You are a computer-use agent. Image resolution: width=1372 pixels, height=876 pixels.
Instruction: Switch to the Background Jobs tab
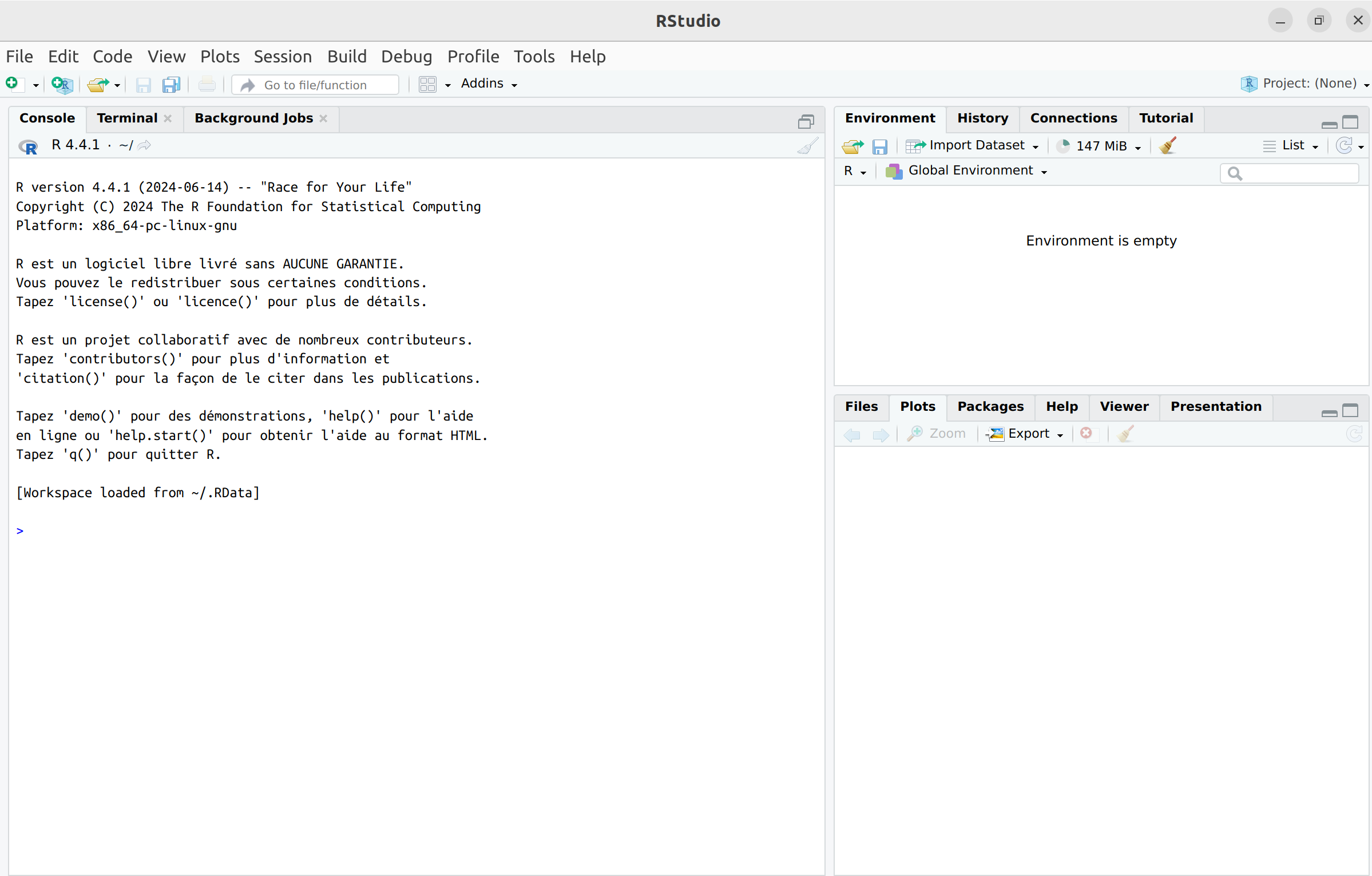tap(253, 118)
